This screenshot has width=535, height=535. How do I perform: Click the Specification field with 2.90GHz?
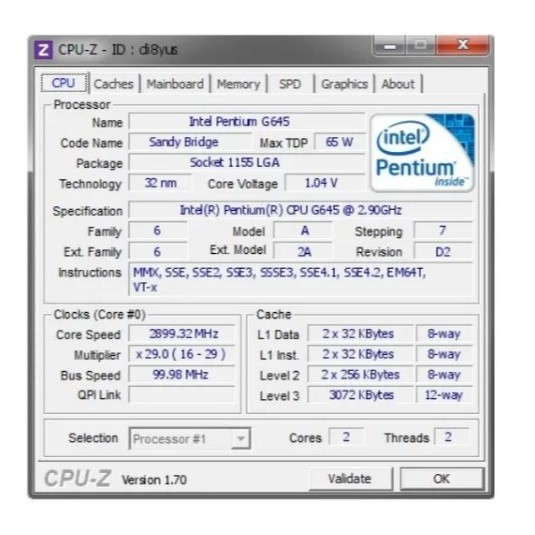point(301,210)
